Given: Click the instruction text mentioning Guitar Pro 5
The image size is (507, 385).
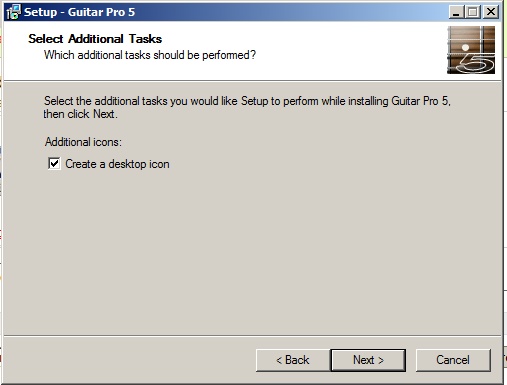Looking at the screenshot, I should (247, 107).
